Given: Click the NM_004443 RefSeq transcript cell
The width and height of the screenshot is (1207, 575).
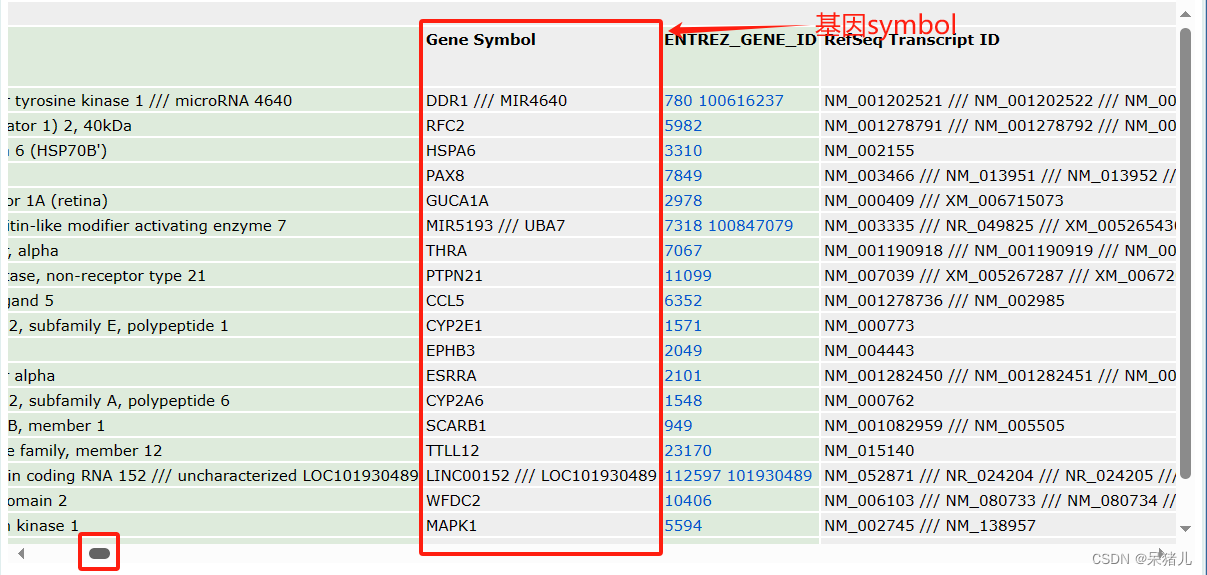Looking at the screenshot, I should (869, 351).
